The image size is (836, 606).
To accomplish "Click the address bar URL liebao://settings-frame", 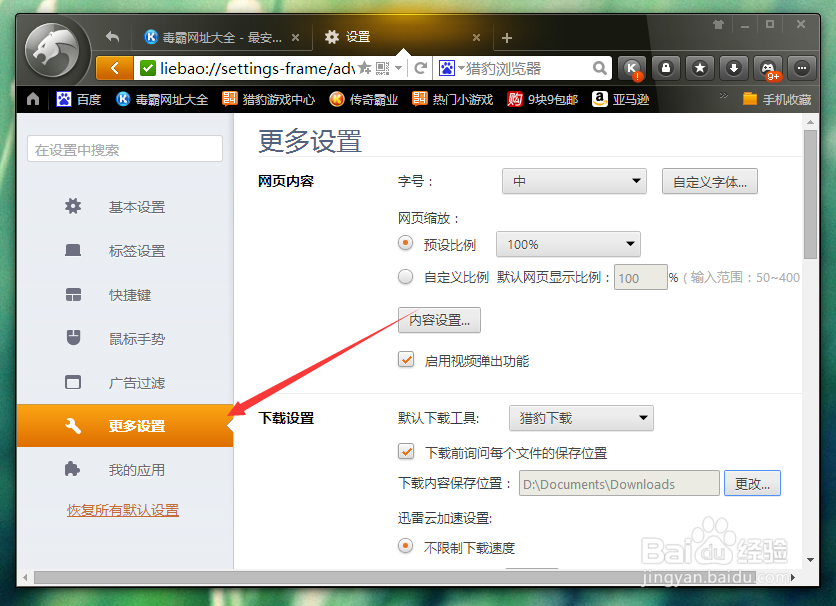I will point(258,68).
